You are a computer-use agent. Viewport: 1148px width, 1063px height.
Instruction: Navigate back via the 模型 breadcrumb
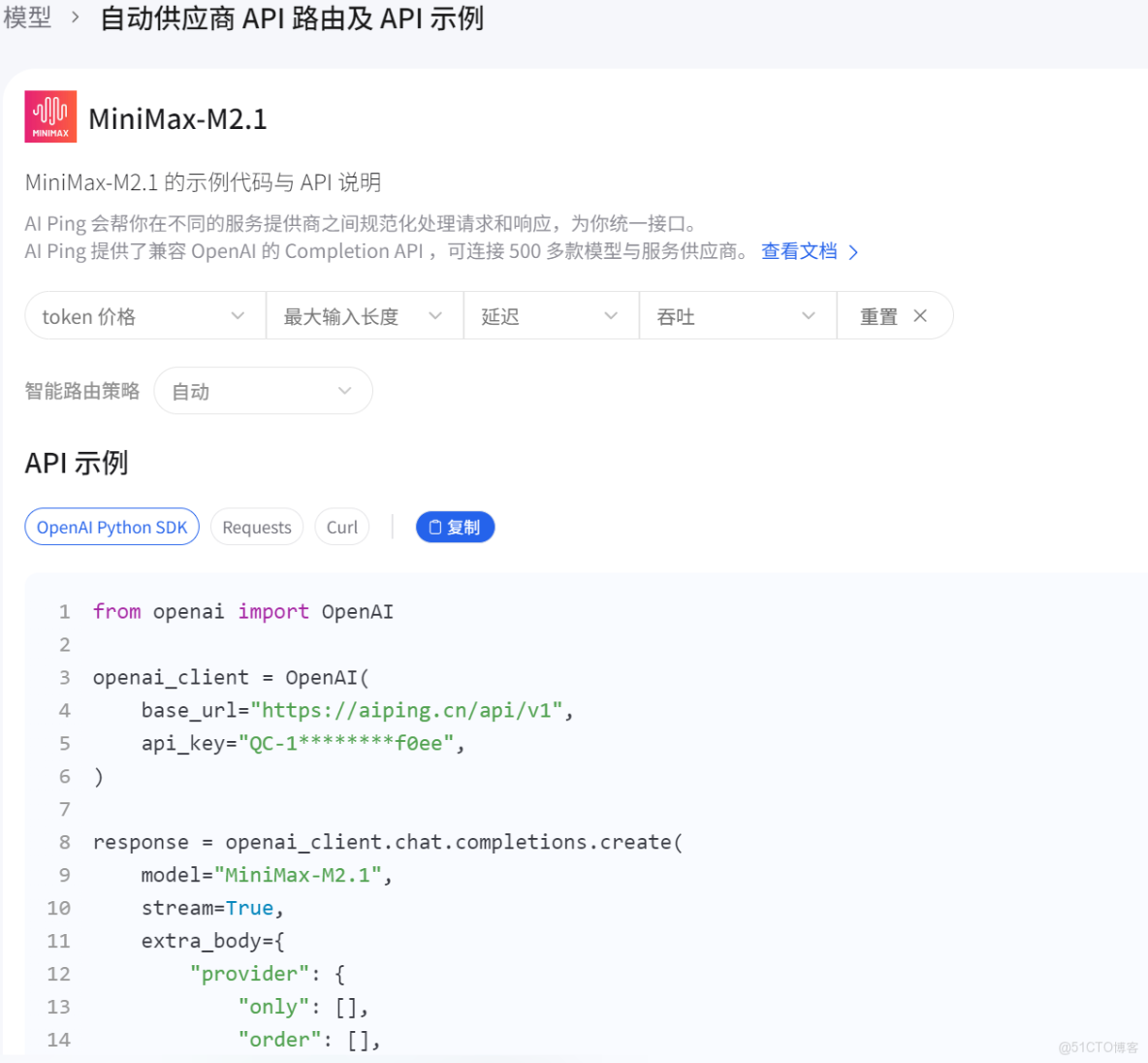pos(28,17)
